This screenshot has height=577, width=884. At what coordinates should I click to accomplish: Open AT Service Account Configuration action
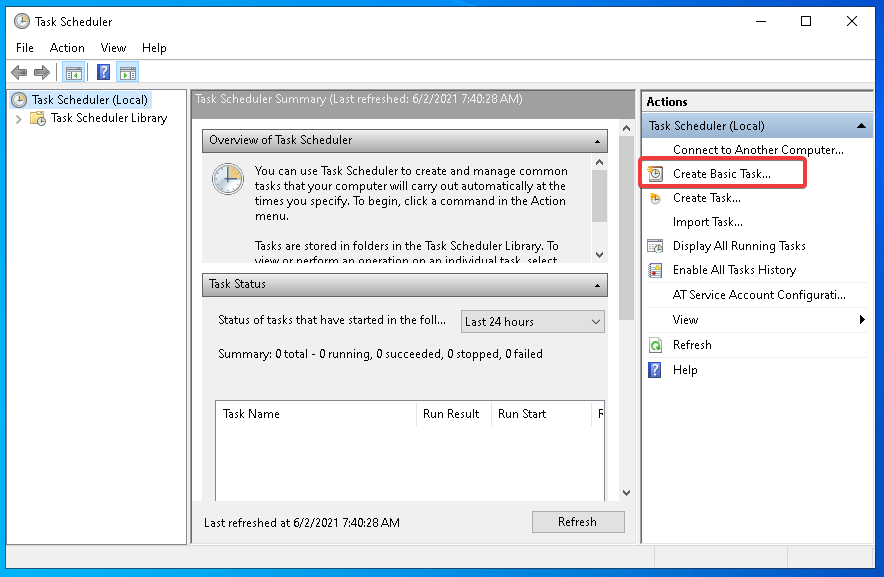click(759, 295)
